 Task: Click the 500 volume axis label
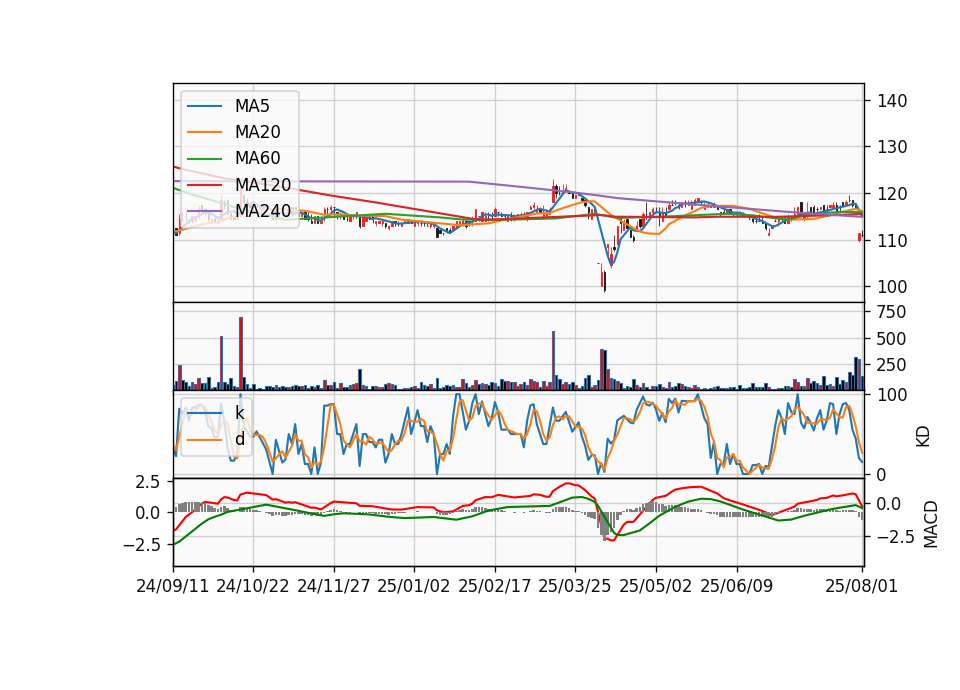click(x=891, y=339)
